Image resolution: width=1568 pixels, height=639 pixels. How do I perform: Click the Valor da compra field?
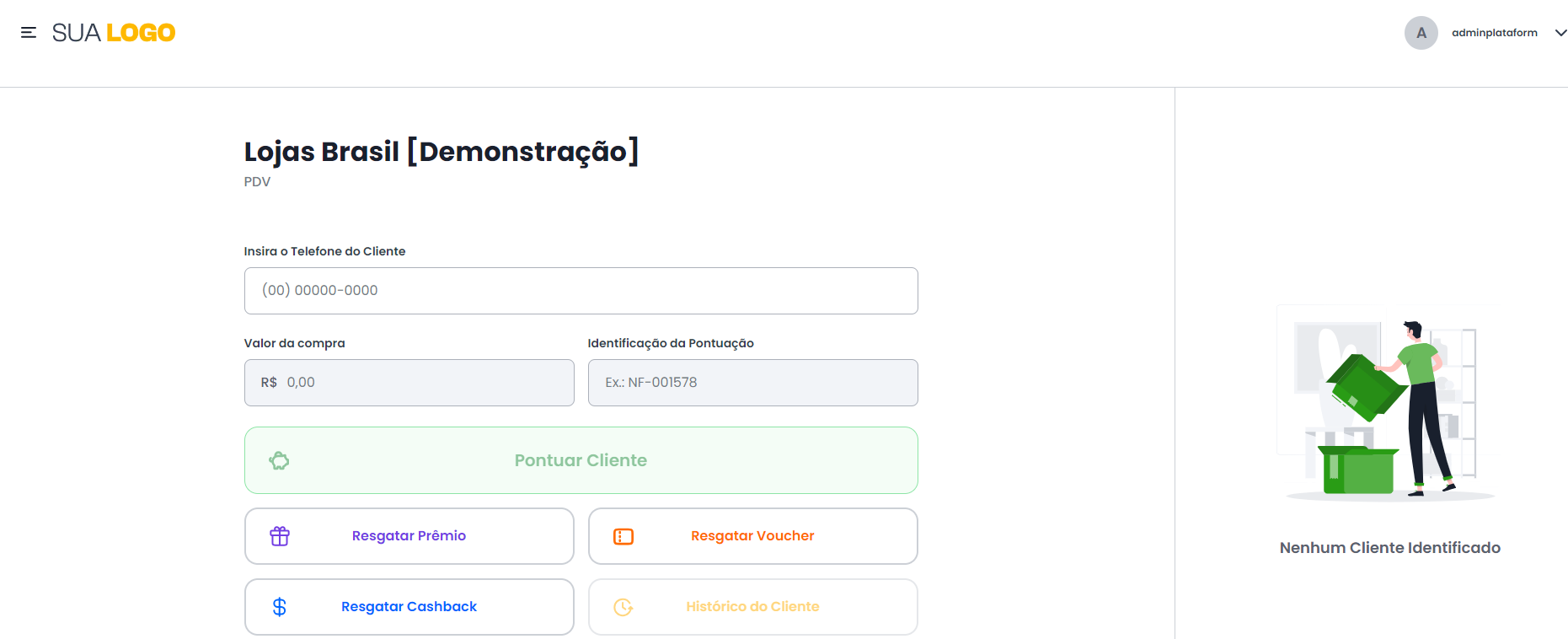pyautogui.click(x=409, y=383)
